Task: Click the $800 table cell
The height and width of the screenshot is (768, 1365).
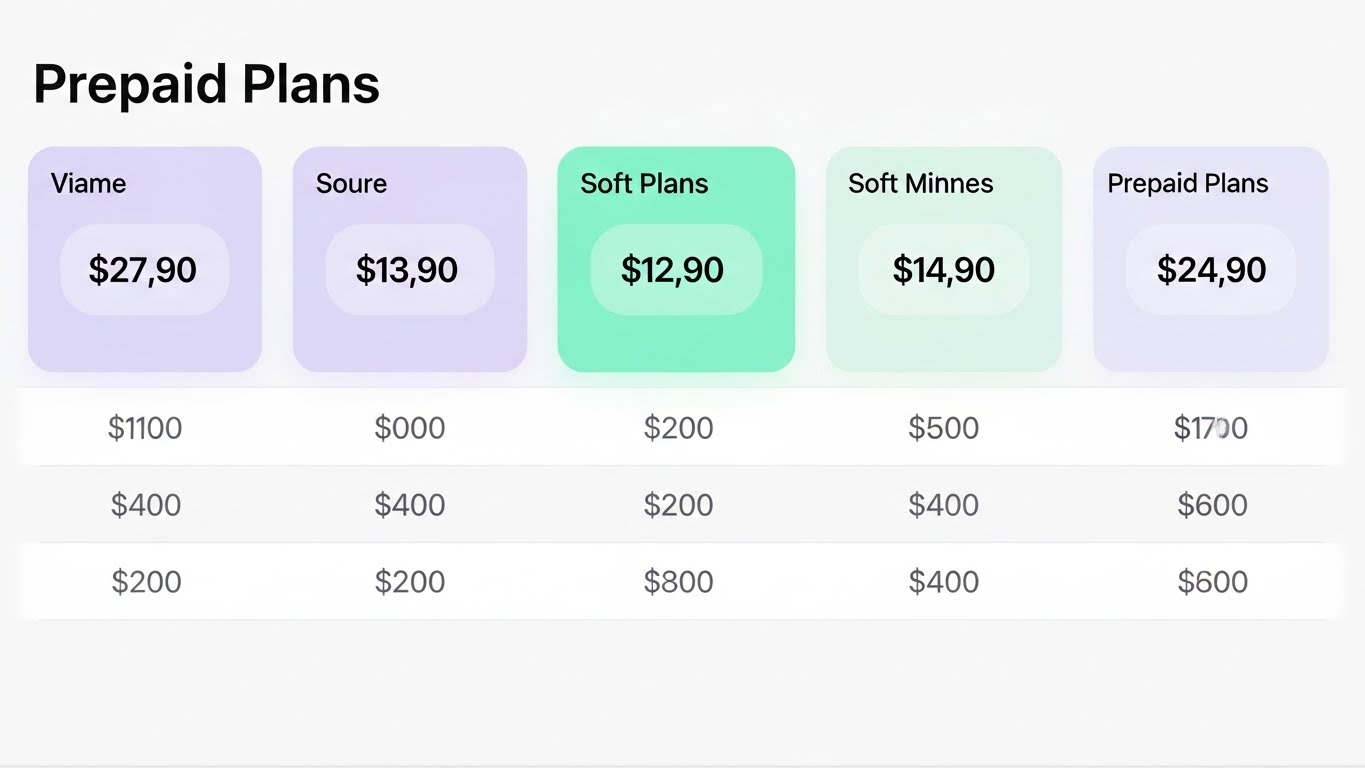Action: (x=678, y=582)
